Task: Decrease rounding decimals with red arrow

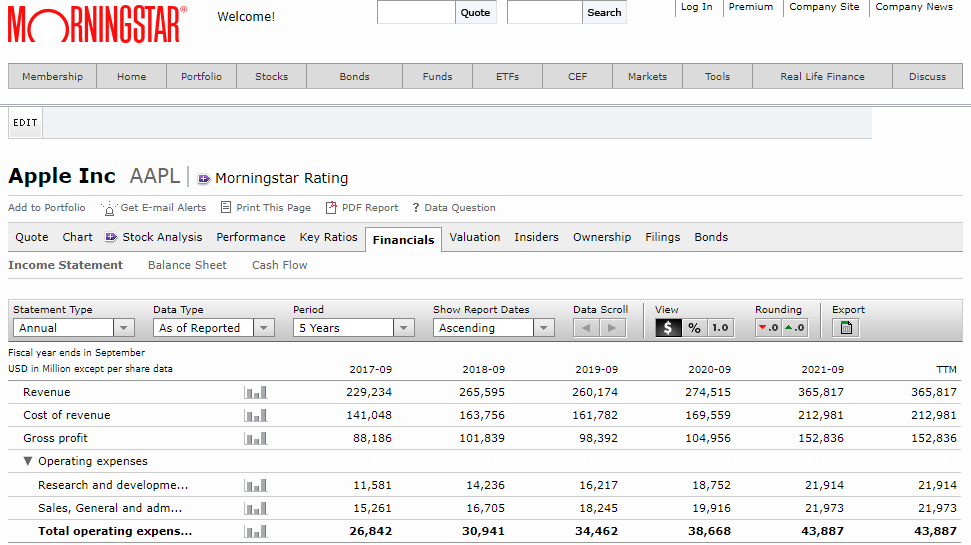Action: 769,328
